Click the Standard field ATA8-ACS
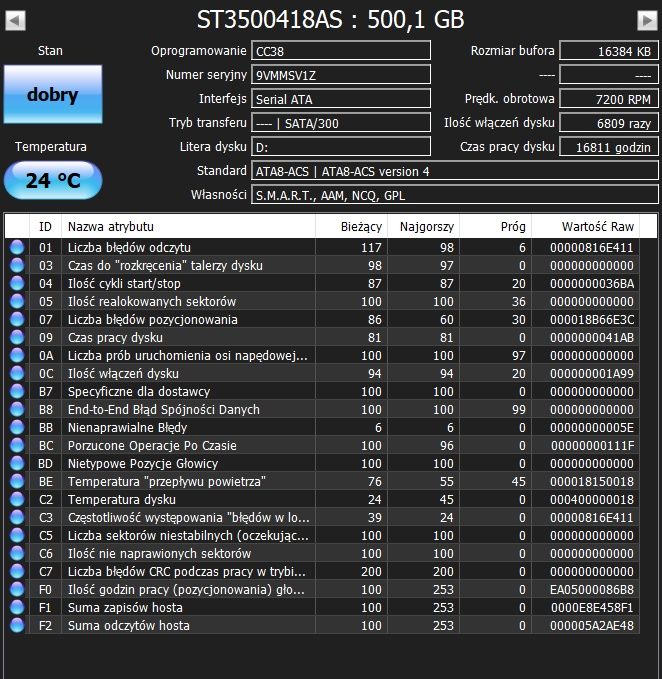The width and height of the screenshot is (662, 679). click(x=455, y=171)
